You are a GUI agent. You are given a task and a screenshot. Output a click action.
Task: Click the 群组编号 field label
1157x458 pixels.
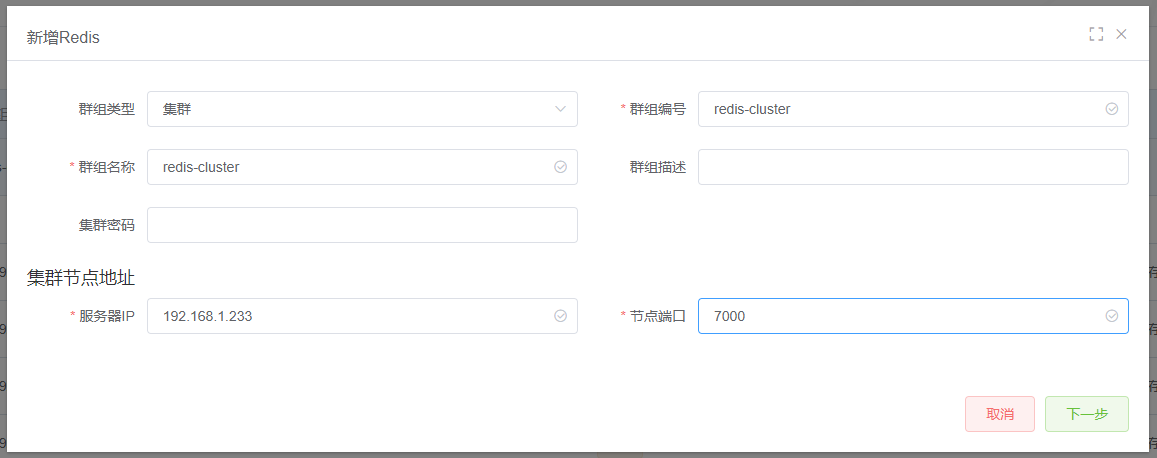point(657,109)
